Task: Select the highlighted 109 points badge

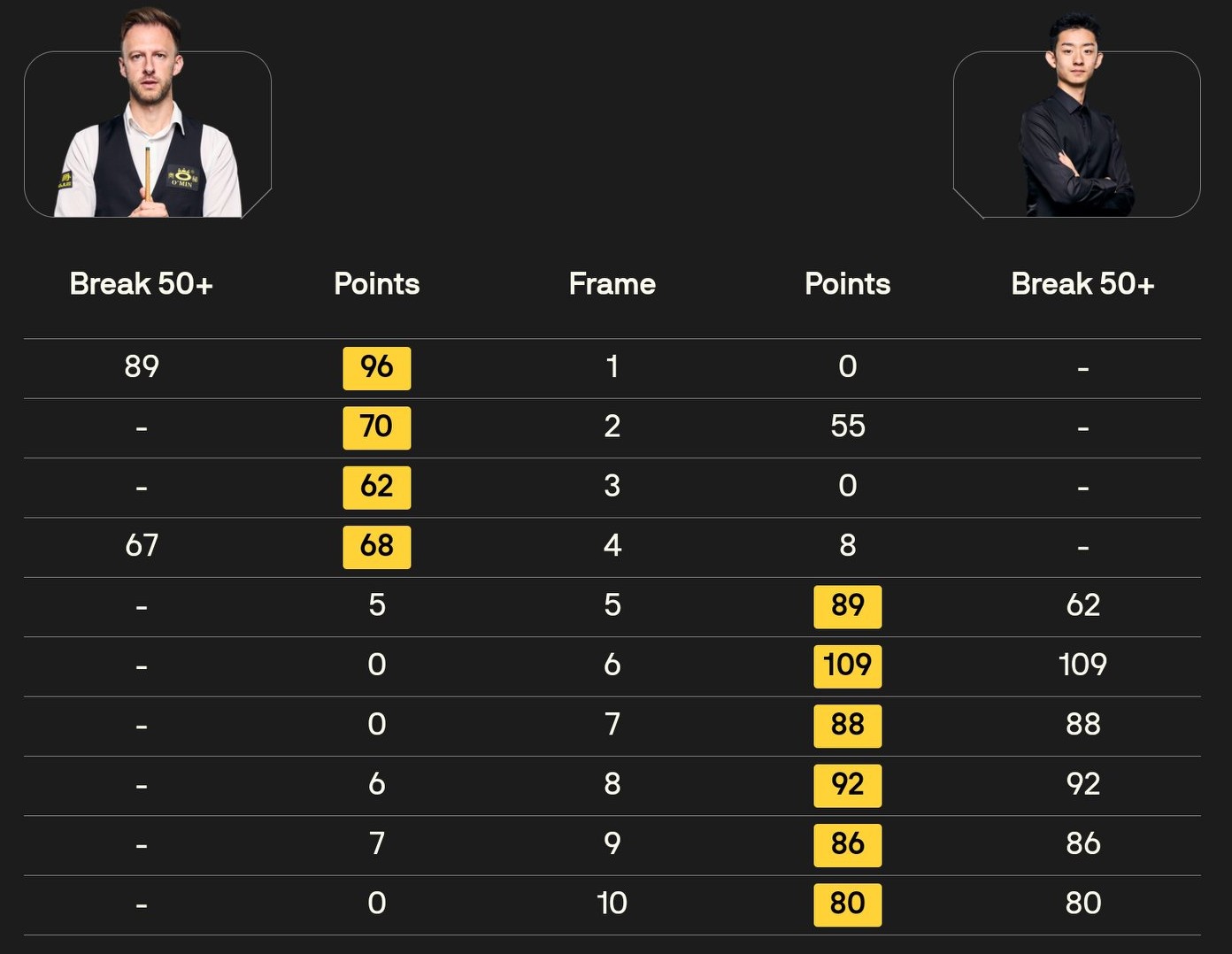Action: (847, 665)
